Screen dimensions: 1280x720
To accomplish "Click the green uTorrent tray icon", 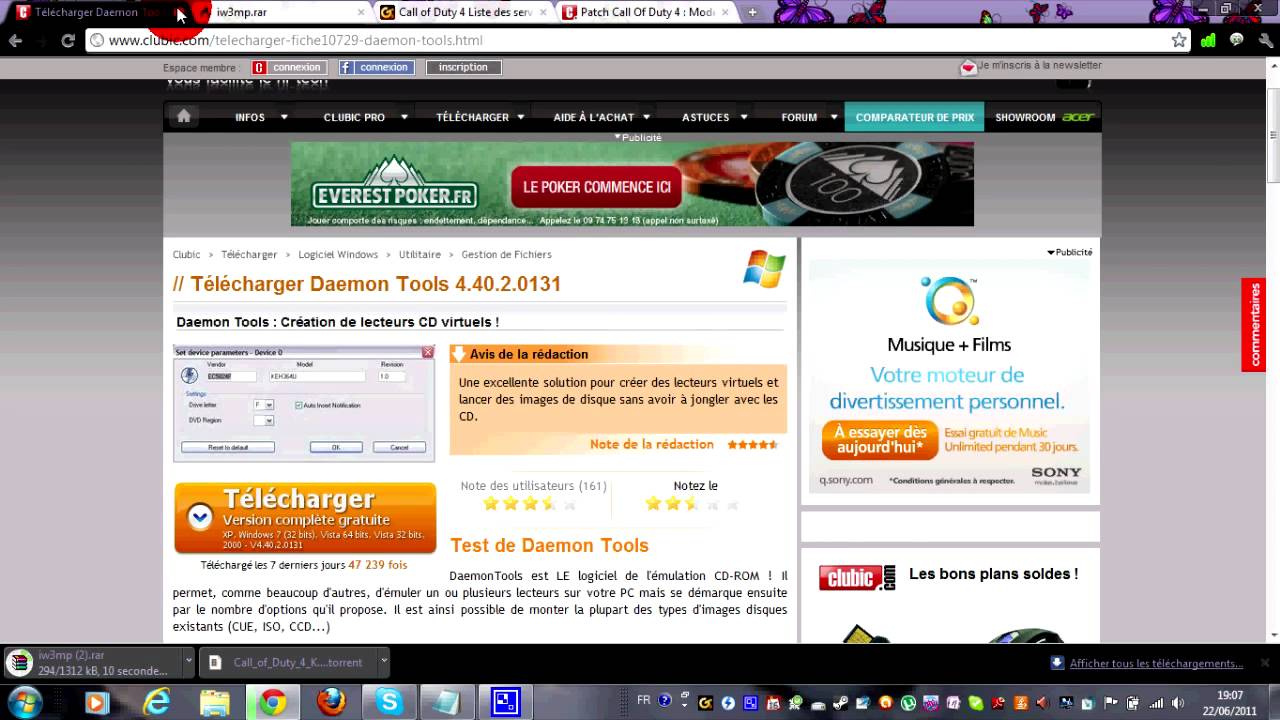I will pyautogui.click(x=908, y=703).
